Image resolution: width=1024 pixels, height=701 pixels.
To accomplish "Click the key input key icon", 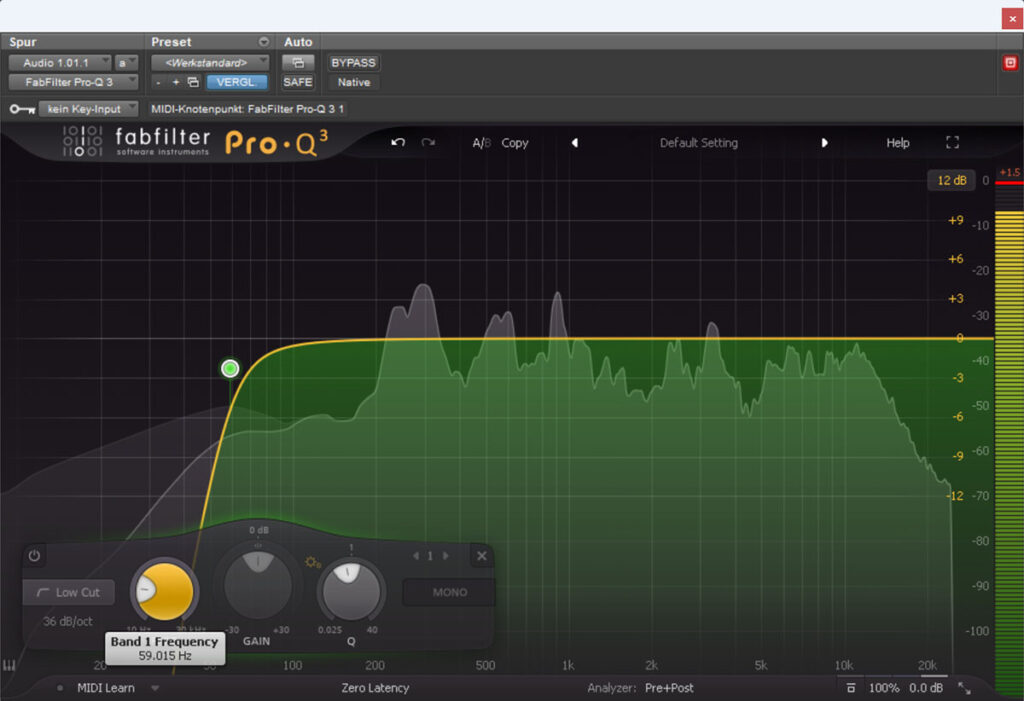I will click(22, 109).
